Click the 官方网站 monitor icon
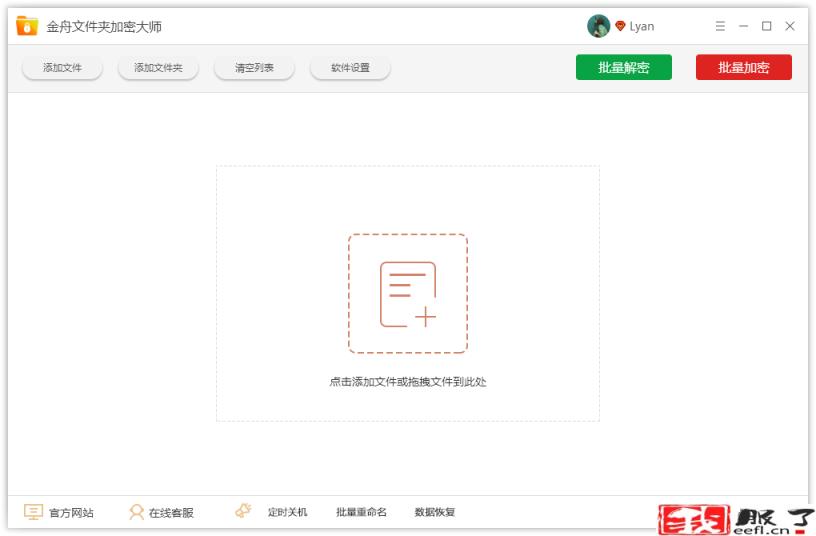The width and height of the screenshot is (816, 536). (33, 512)
